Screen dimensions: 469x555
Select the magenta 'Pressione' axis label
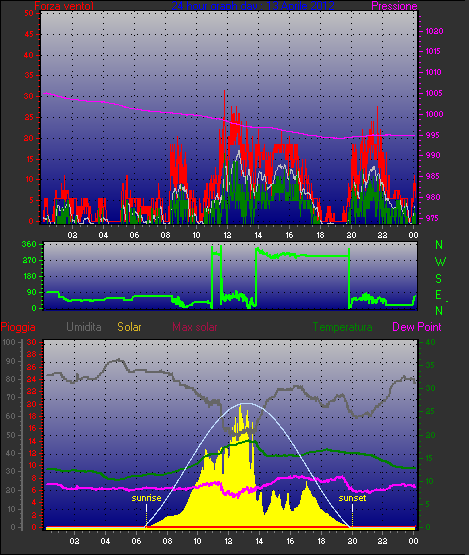[x=394, y=6]
